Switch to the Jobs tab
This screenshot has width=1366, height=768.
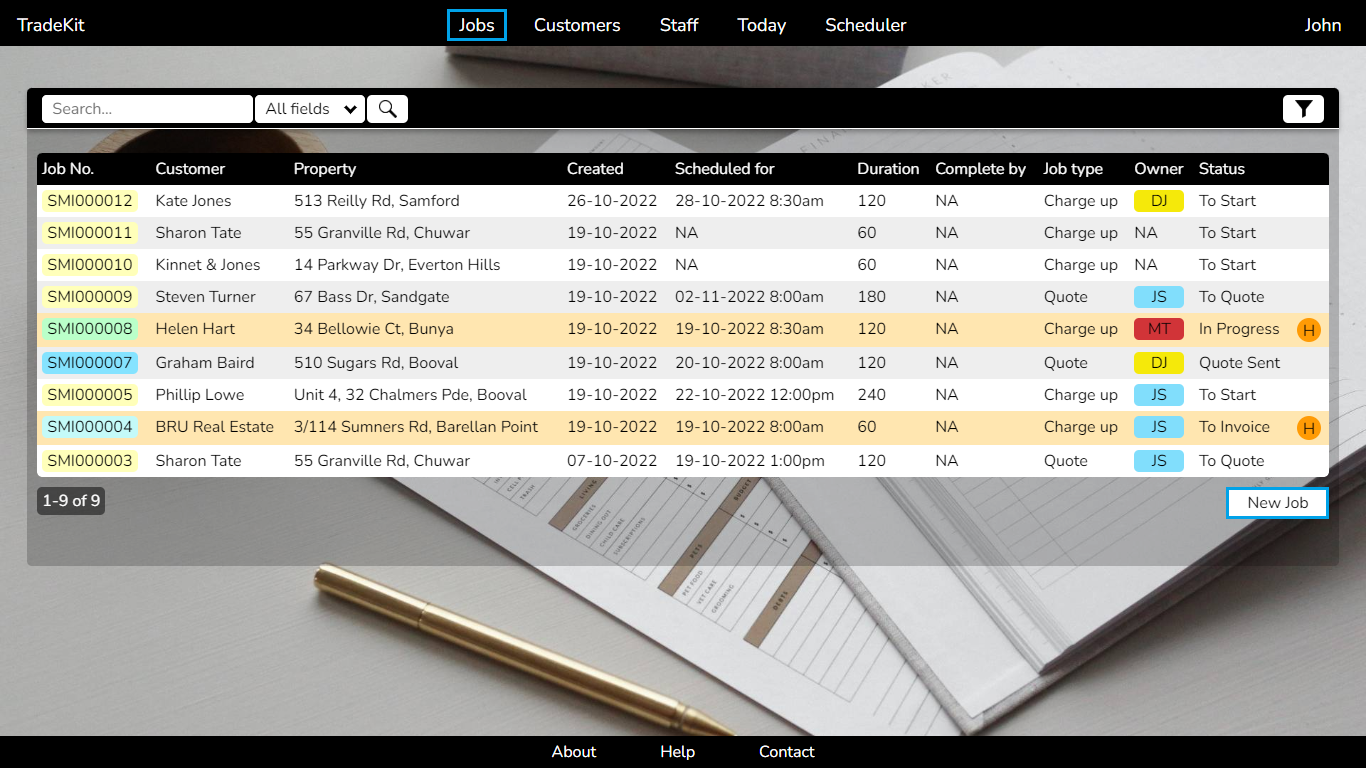(477, 25)
